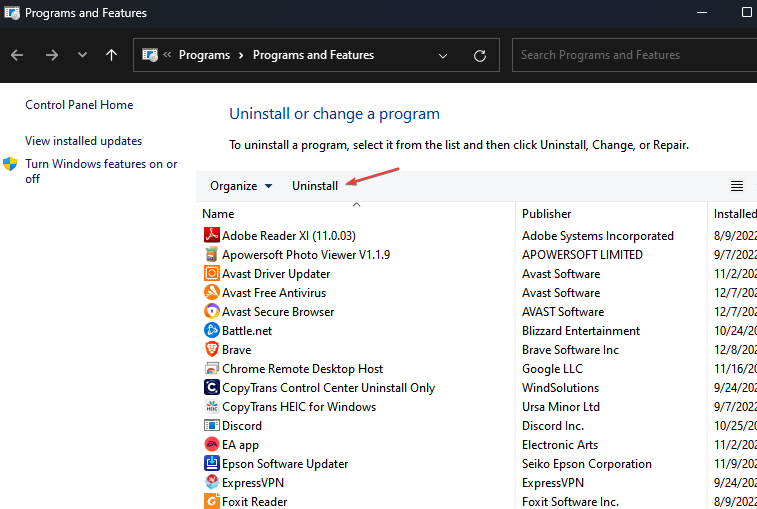Select Chrome Remote Desktop Host name text
757x509 pixels.
302,369
